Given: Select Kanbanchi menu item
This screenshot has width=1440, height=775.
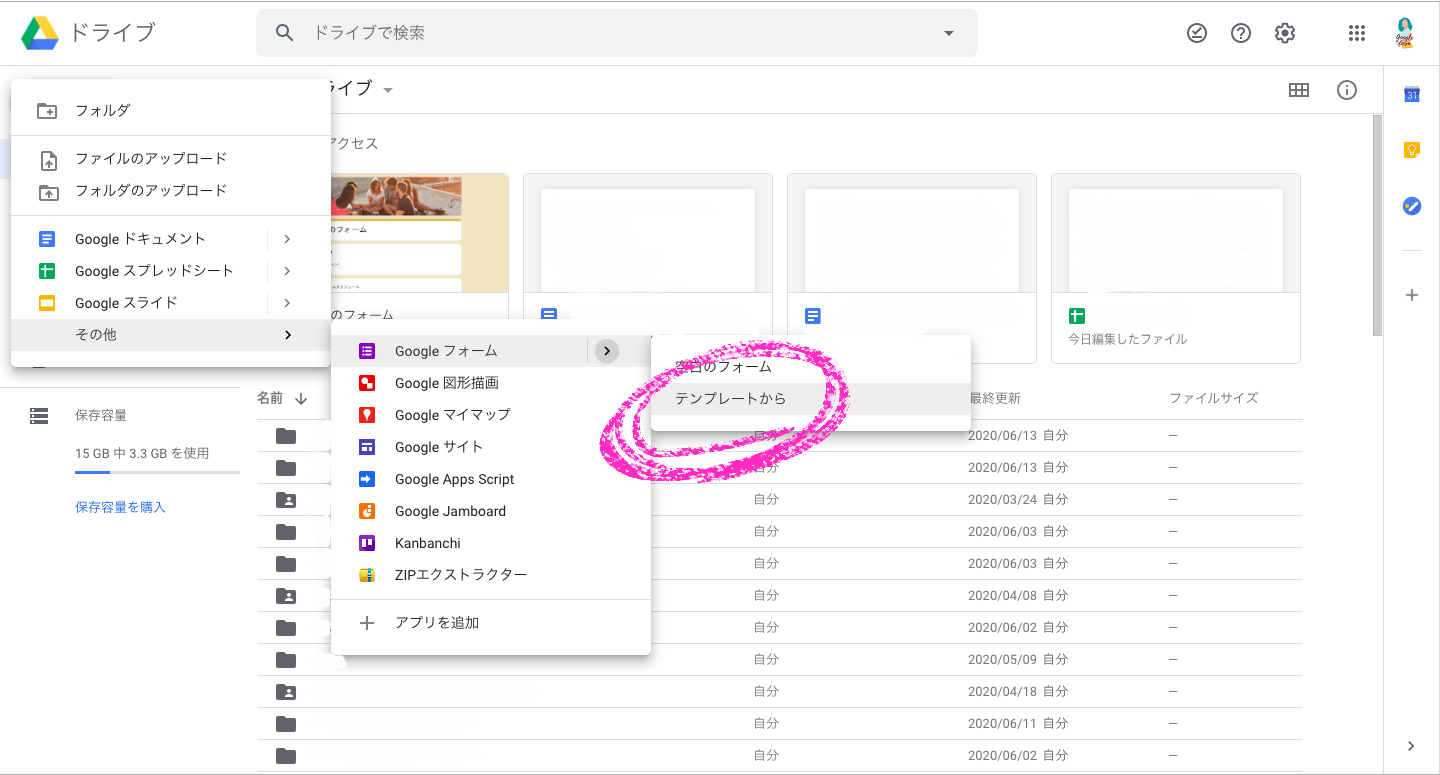Looking at the screenshot, I should pyautogui.click(x=490, y=543).
